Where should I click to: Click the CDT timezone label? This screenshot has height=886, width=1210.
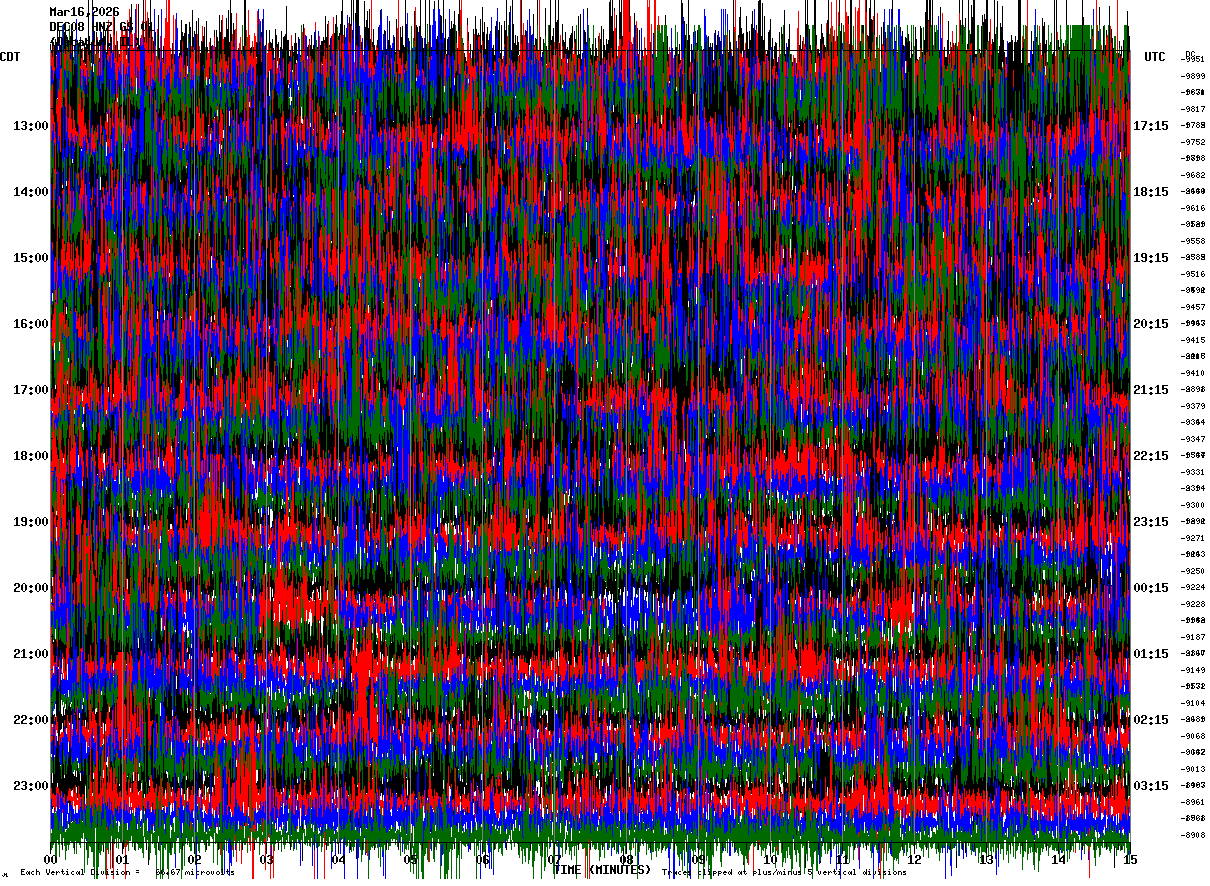pos(10,57)
